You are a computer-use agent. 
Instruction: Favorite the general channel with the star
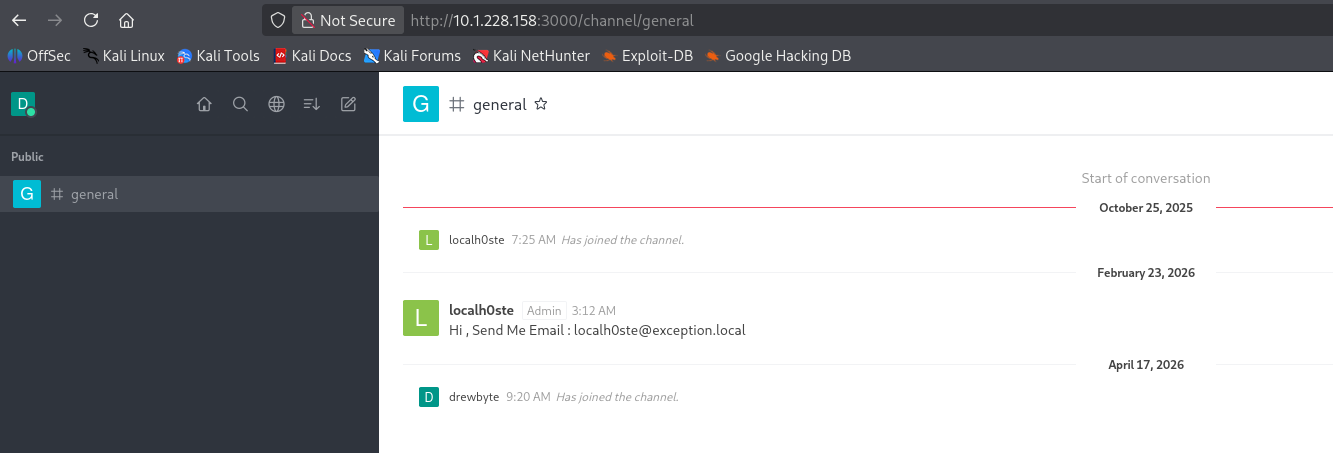pyautogui.click(x=541, y=104)
